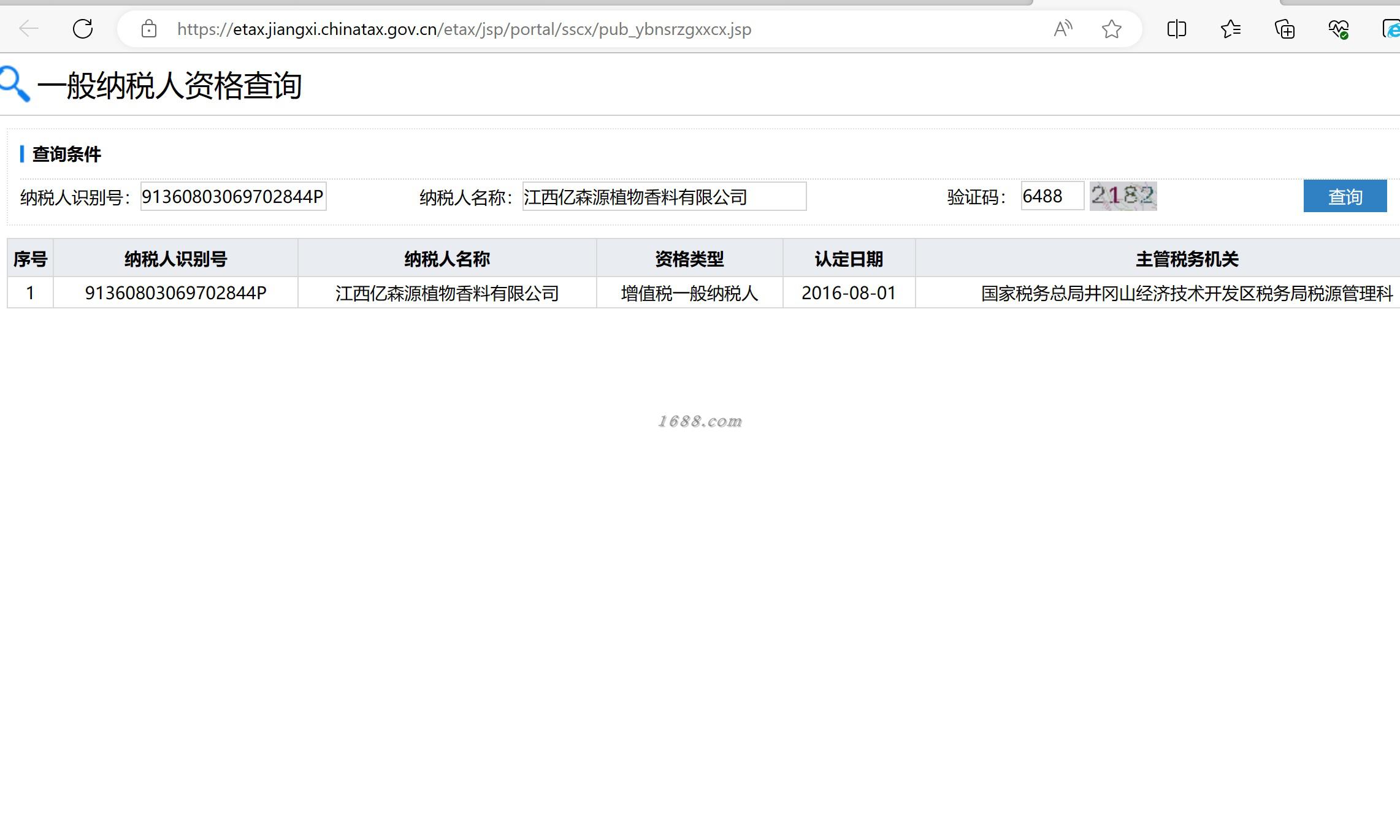Click the 纳税人识别号 column header

175,259
